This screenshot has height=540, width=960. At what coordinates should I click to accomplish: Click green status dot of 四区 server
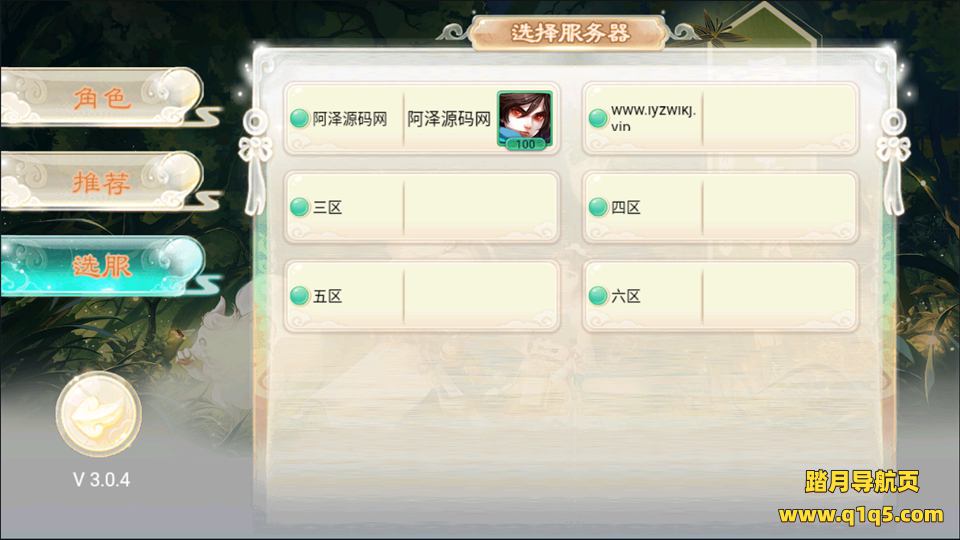tap(598, 207)
